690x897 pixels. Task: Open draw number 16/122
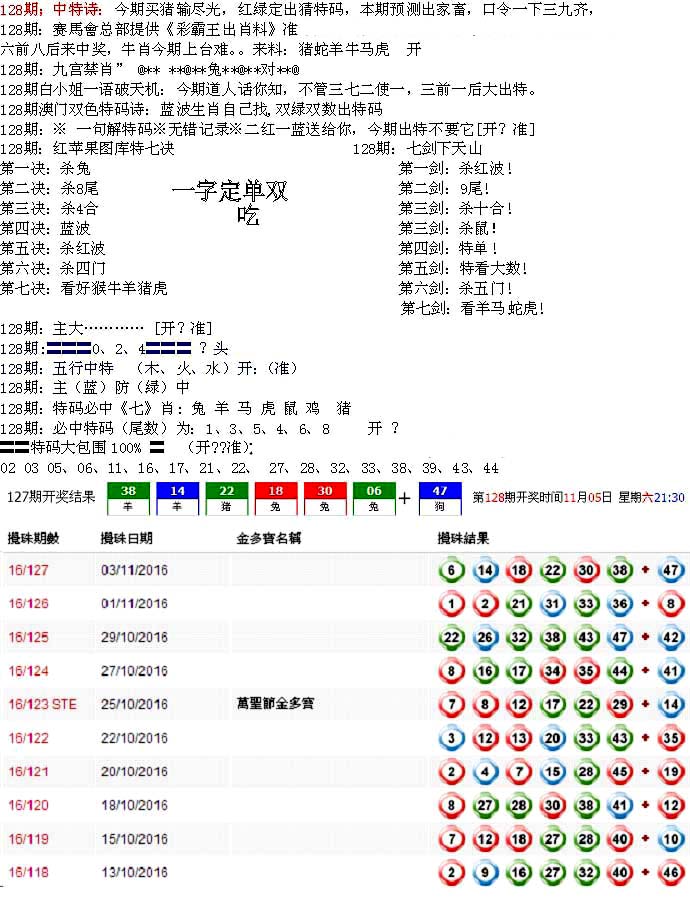click(x=29, y=738)
